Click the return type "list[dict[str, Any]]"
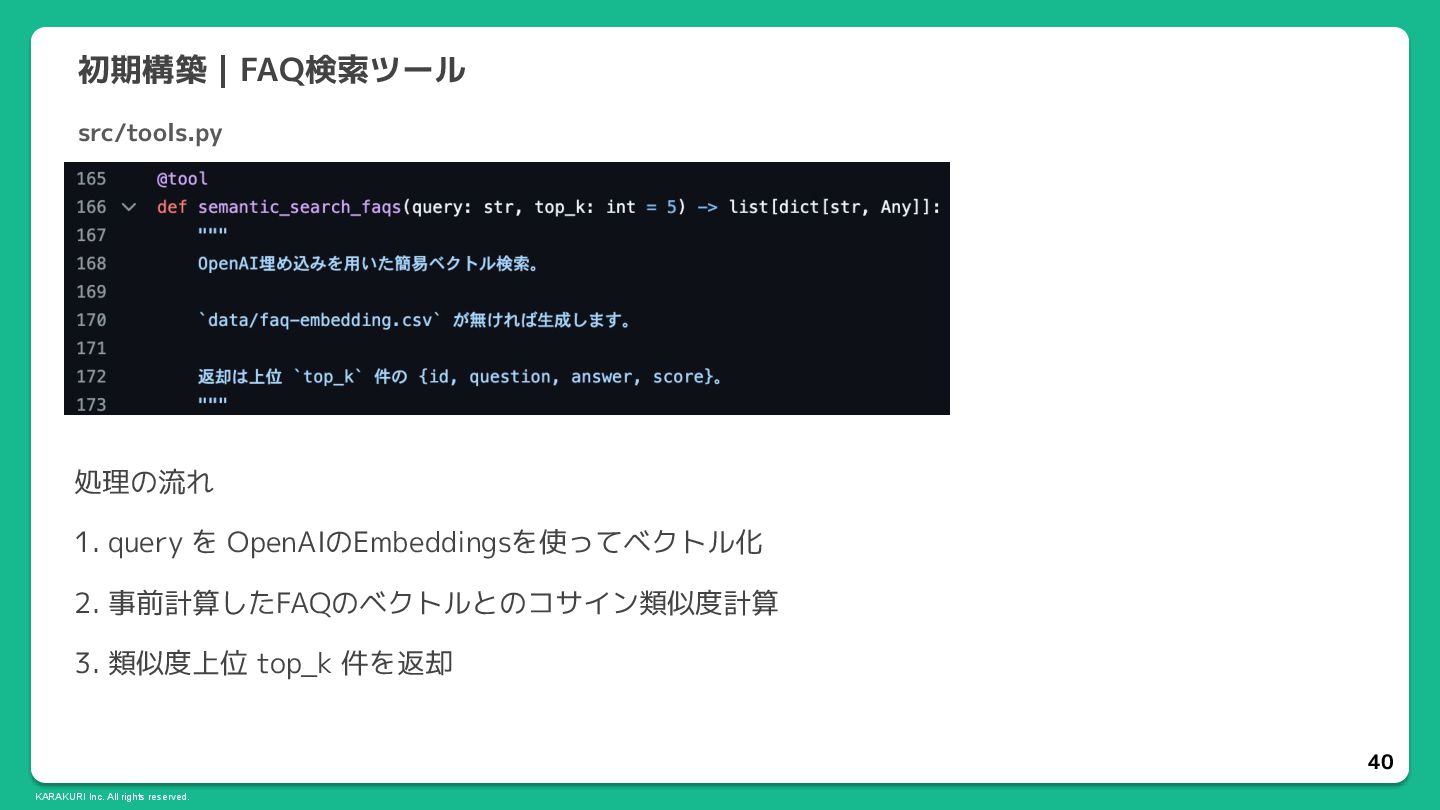The width and height of the screenshot is (1440, 810). pos(830,207)
